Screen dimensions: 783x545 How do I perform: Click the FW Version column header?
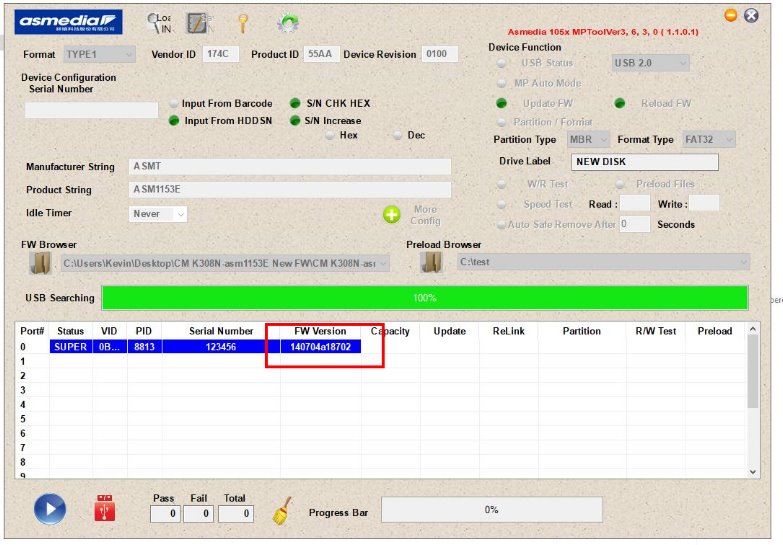pyautogui.click(x=320, y=331)
